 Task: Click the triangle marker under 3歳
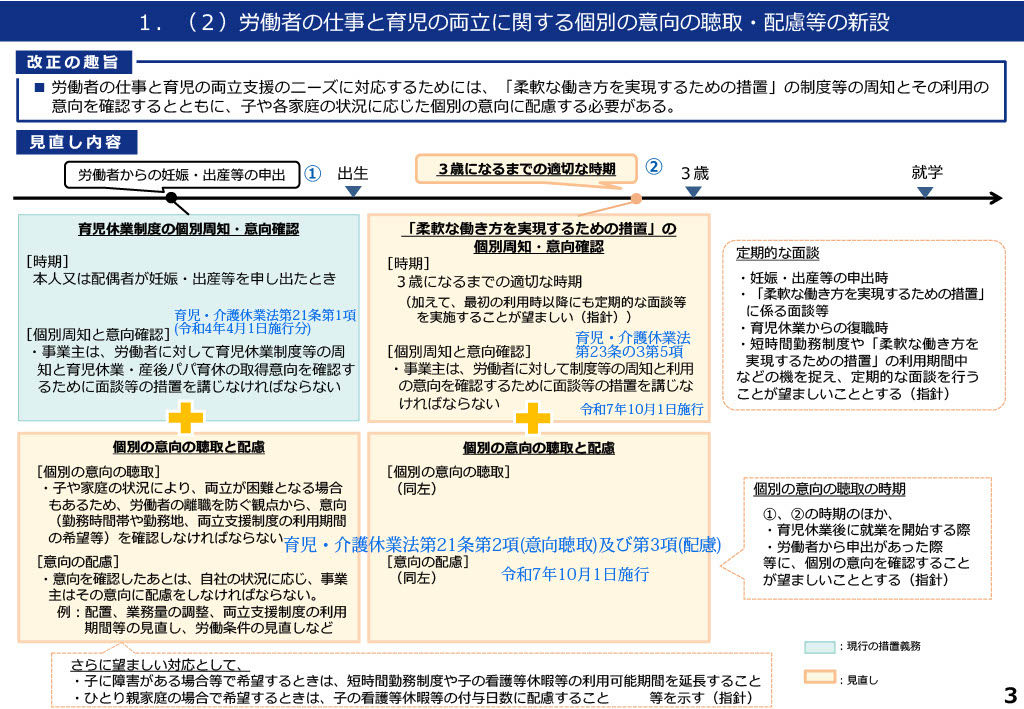coord(693,190)
